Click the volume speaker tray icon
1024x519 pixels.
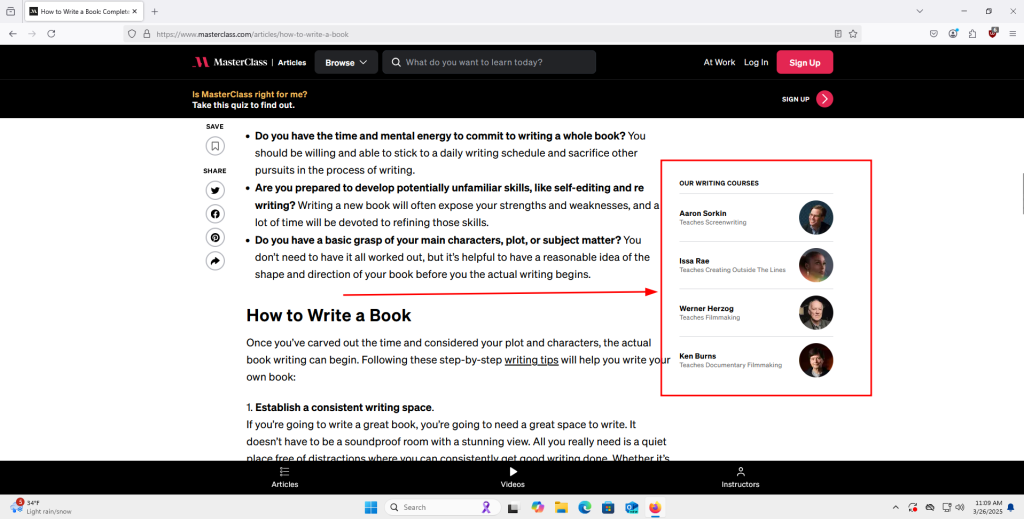[960, 507]
